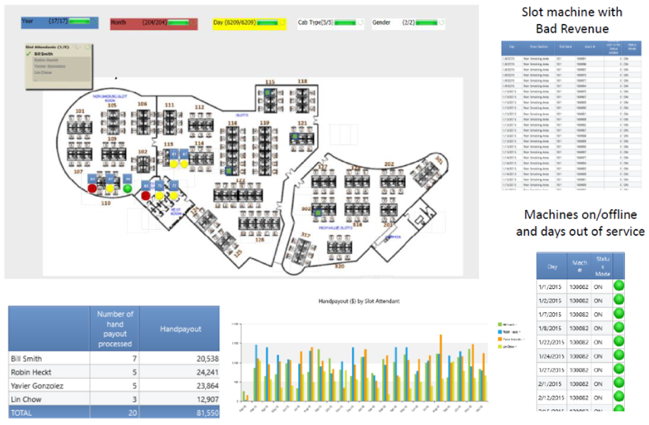The height and width of the screenshot is (425, 649).
Task: Click the green square marker in bank 115
Action: 267,93
